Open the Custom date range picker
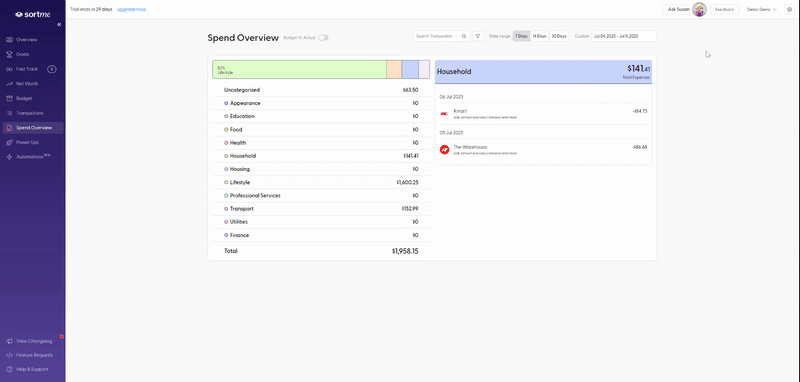 coord(624,36)
